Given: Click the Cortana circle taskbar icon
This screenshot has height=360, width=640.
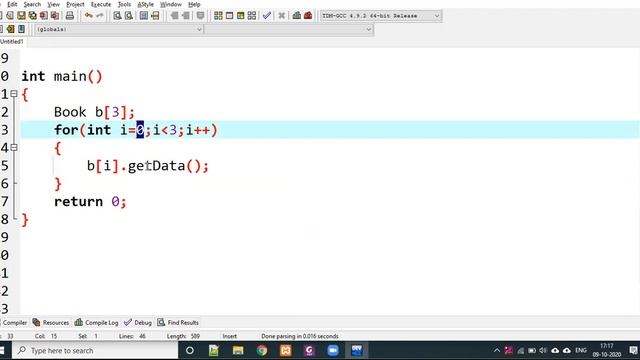Looking at the screenshot, I should click(x=190, y=350).
